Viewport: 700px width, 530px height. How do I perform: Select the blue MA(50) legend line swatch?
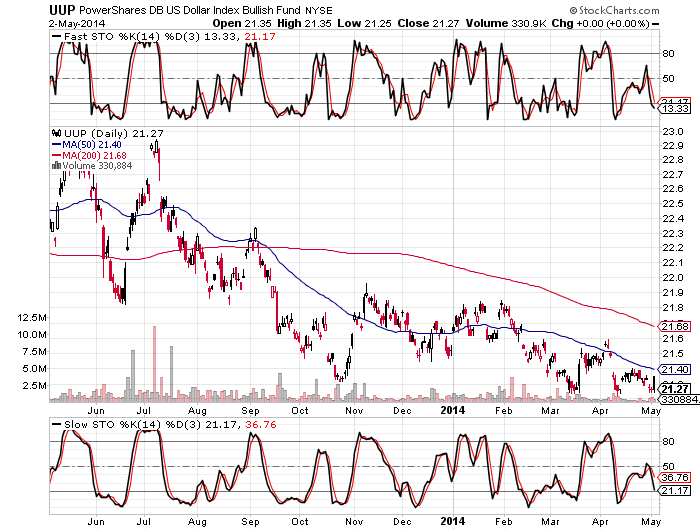[x=56, y=144]
